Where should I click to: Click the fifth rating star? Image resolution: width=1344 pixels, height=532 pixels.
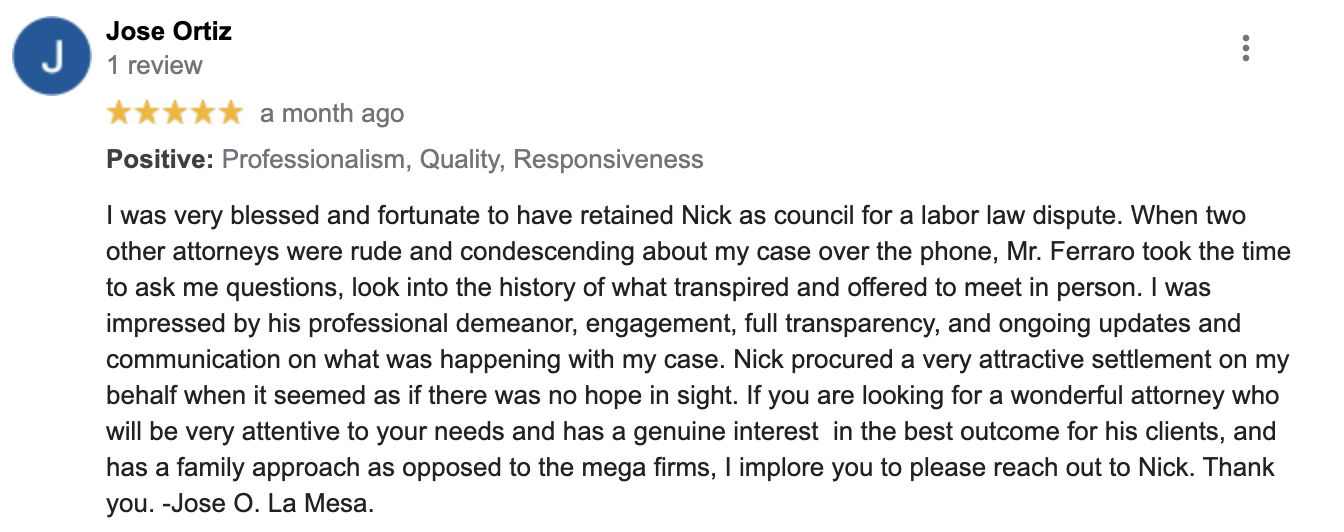[x=231, y=113]
